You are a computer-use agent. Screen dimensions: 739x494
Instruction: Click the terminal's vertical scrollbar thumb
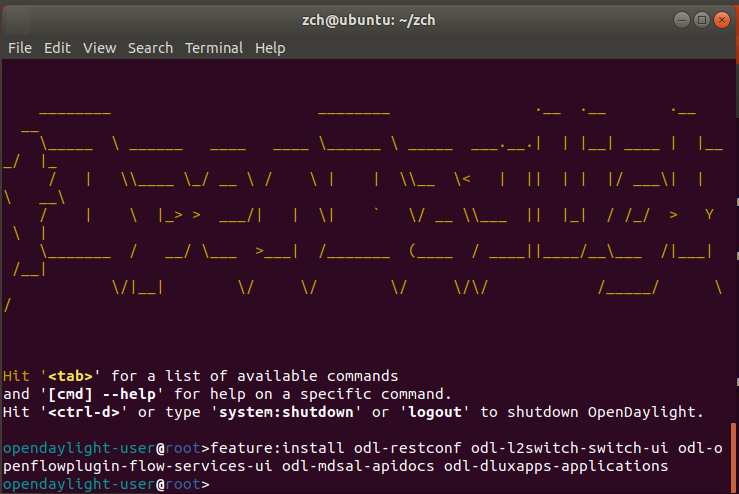(x=733, y=458)
